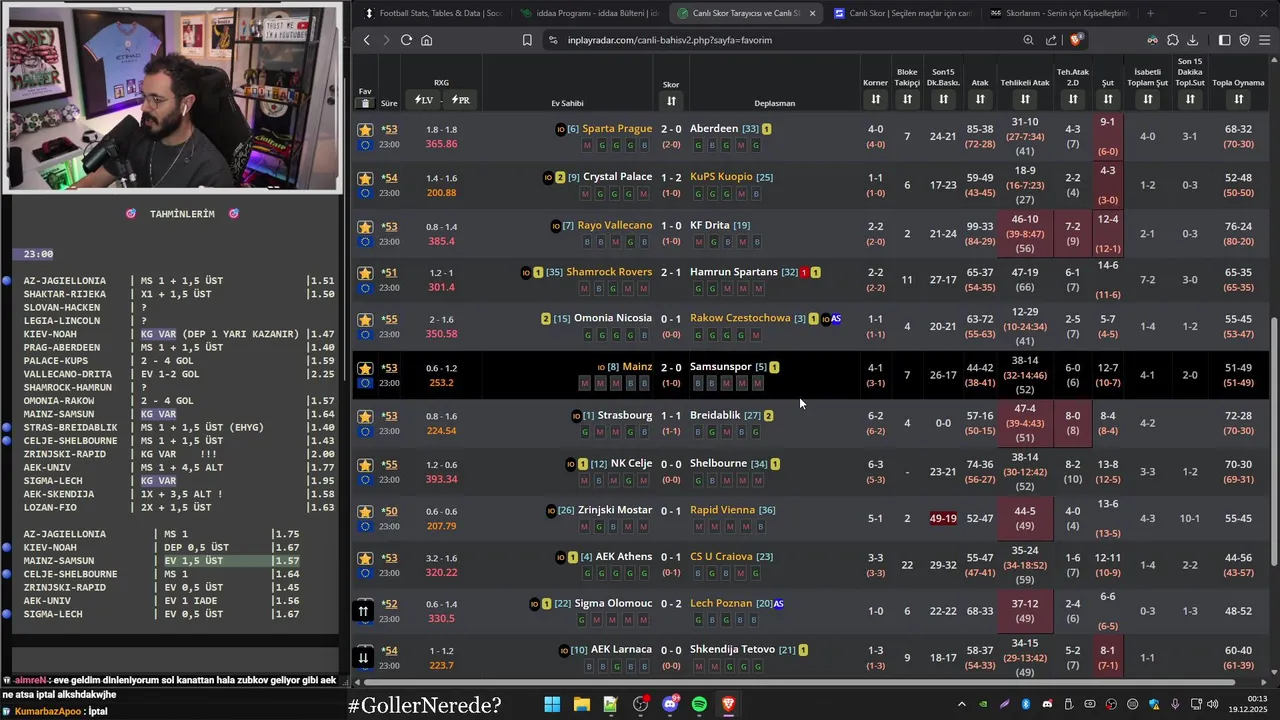
Task: Close the Canlı Skor Tarayıcısı tab
Action: [x=812, y=13]
